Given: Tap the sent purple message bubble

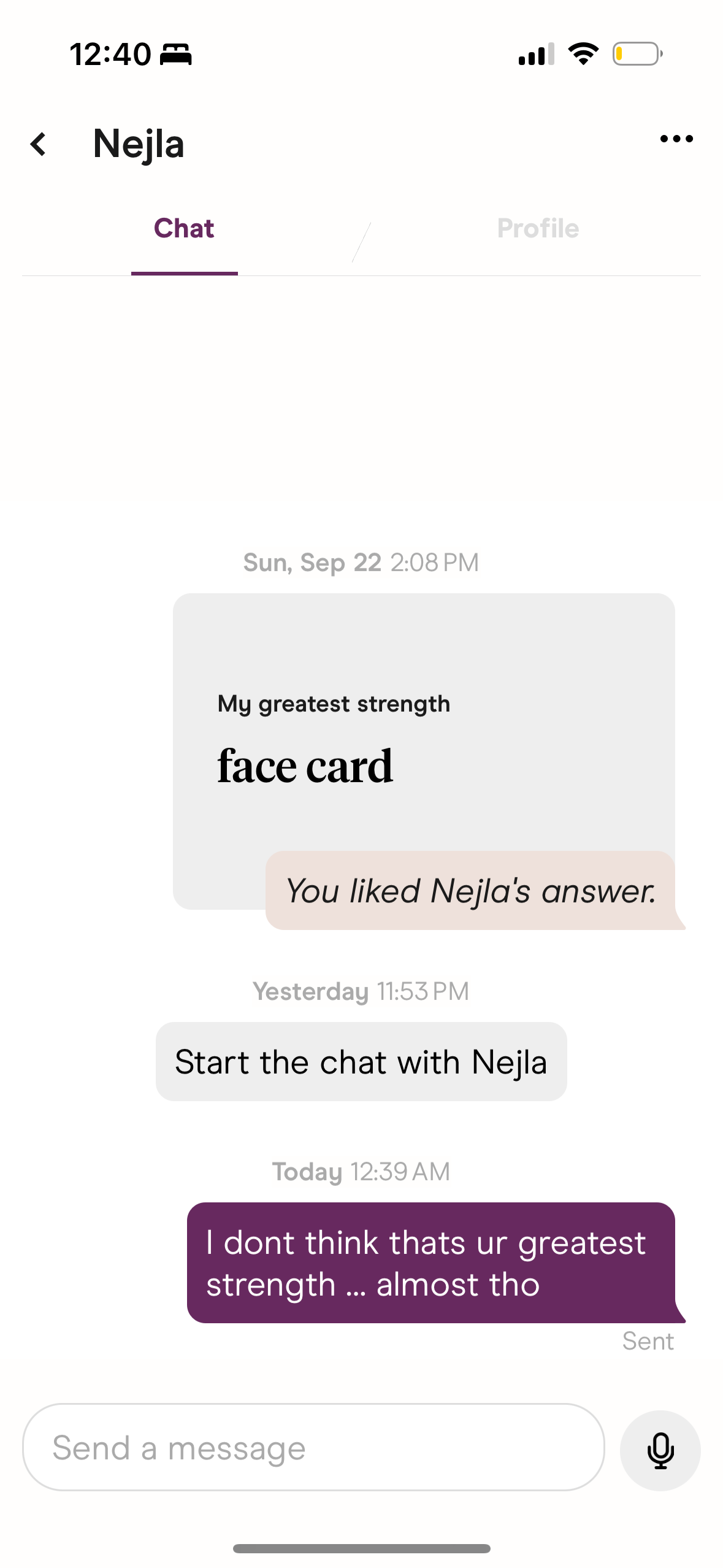Looking at the screenshot, I should coord(430,1262).
